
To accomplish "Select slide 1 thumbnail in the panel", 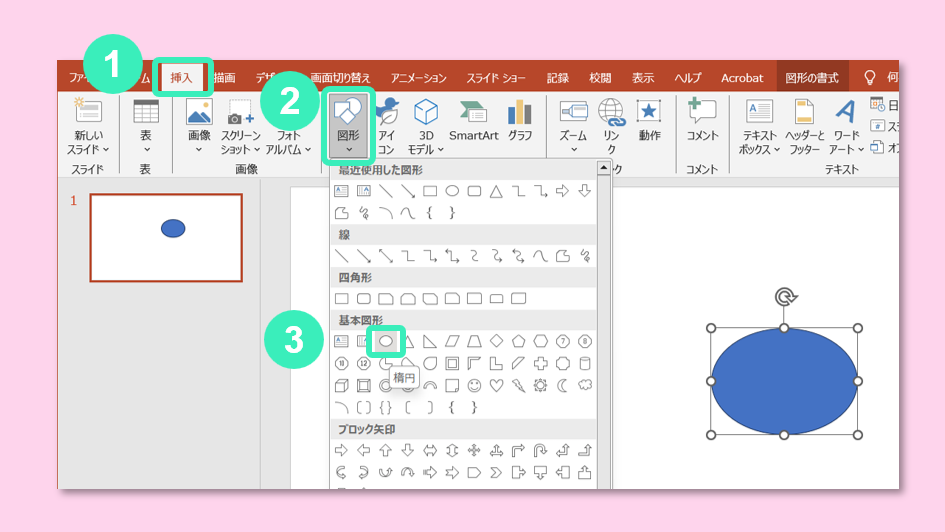I will click(166, 238).
